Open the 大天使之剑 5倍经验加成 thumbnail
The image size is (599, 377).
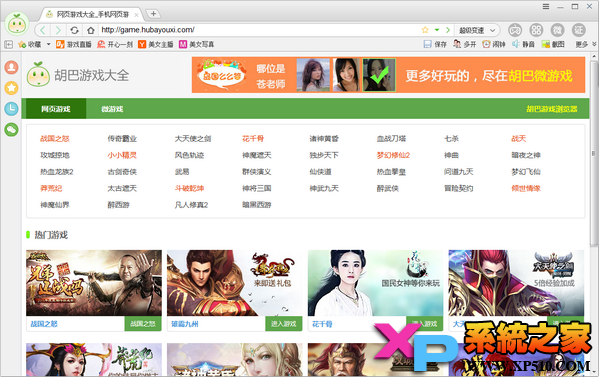click(516, 283)
